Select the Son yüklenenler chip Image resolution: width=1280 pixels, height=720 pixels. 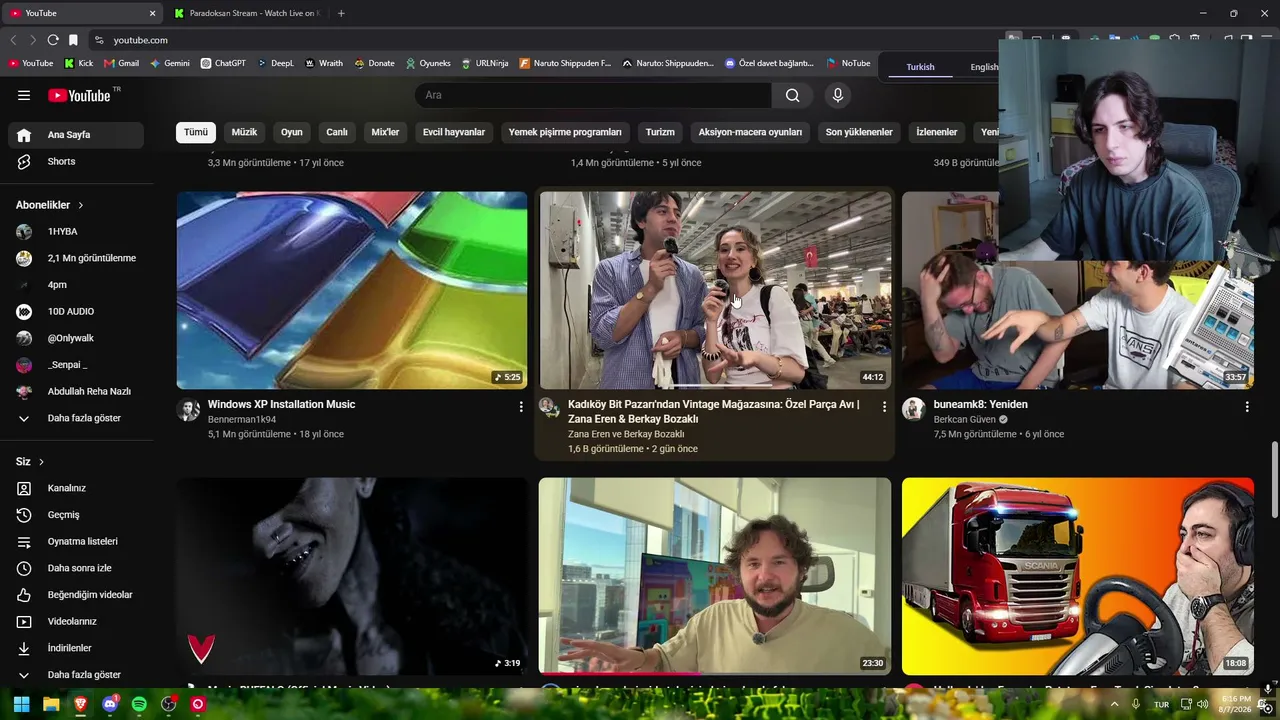click(859, 132)
